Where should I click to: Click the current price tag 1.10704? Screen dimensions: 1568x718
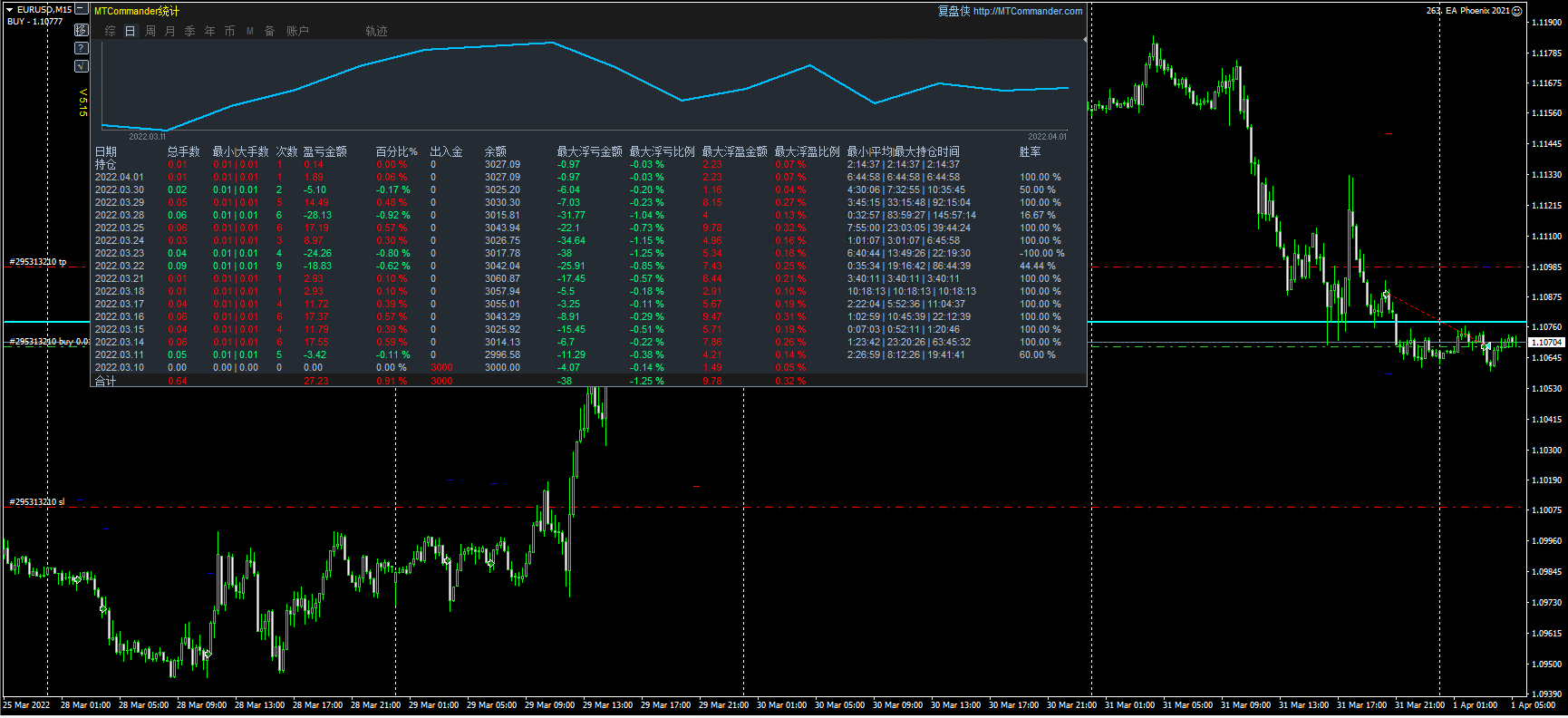(x=1547, y=343)
